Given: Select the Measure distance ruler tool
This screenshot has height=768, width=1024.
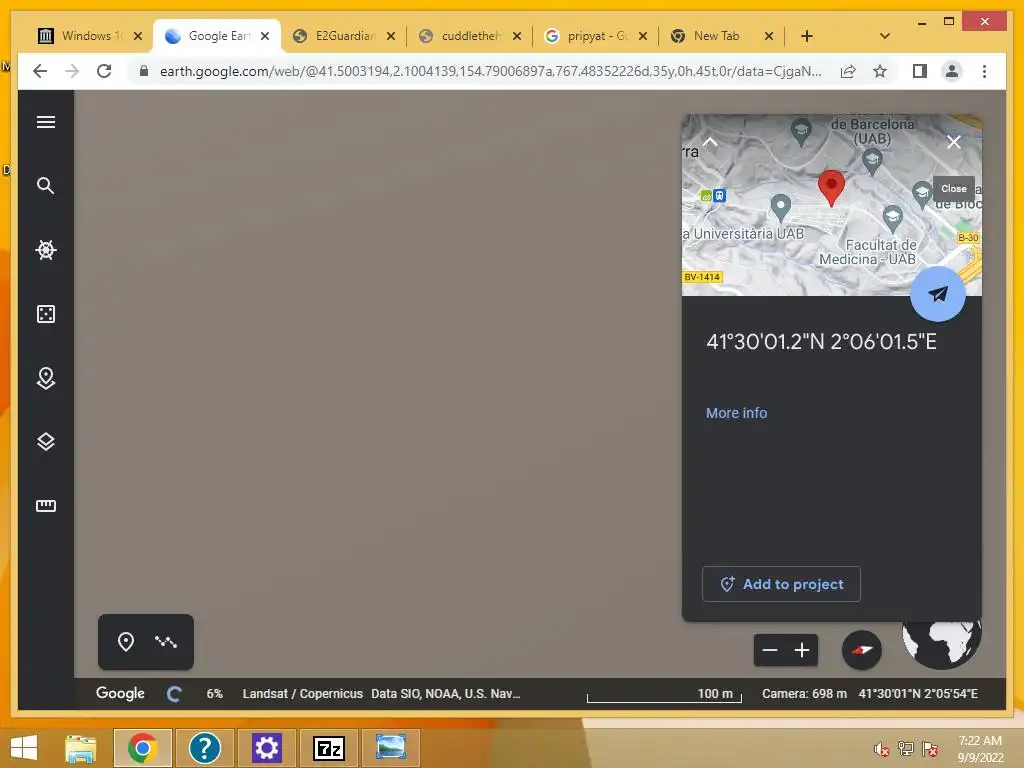Looking at the screenshot, I should click(x=46, y=505).
